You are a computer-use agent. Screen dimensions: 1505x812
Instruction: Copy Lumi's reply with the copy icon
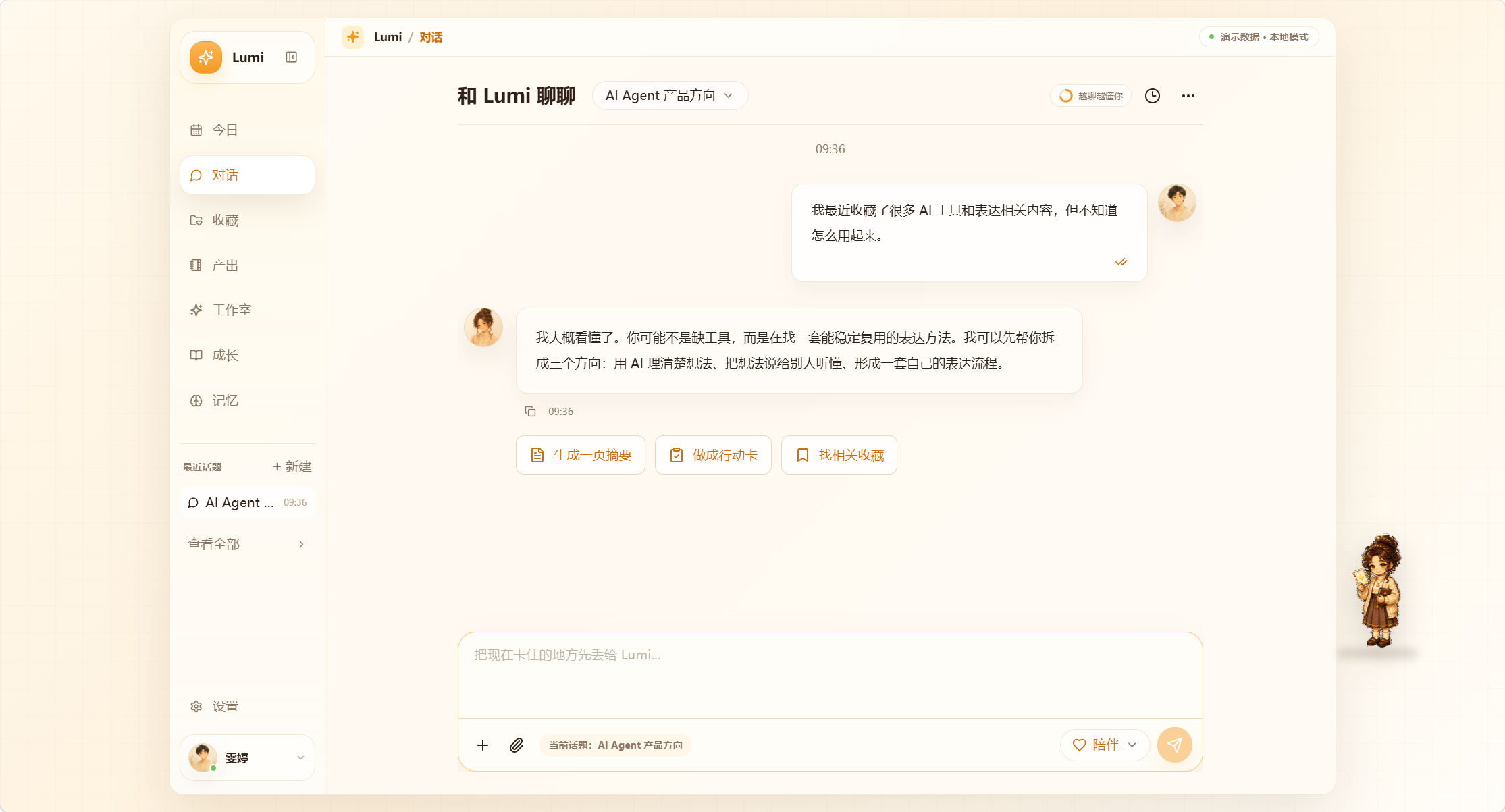531,411
